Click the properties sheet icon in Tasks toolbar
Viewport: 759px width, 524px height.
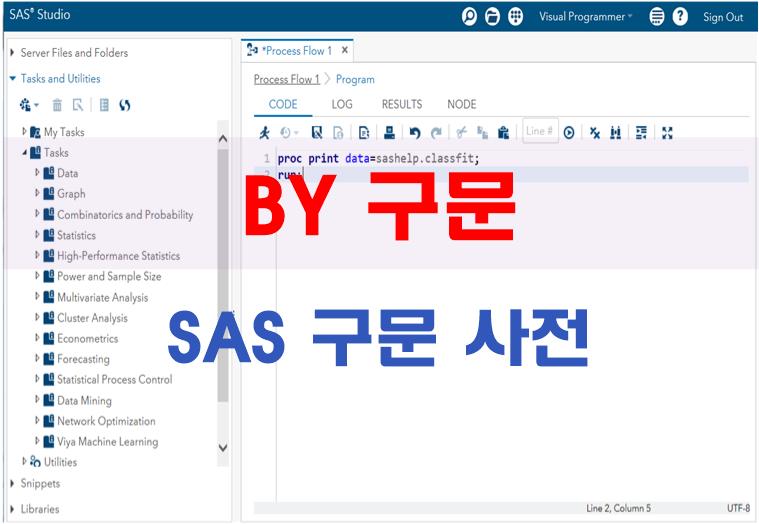104,105
